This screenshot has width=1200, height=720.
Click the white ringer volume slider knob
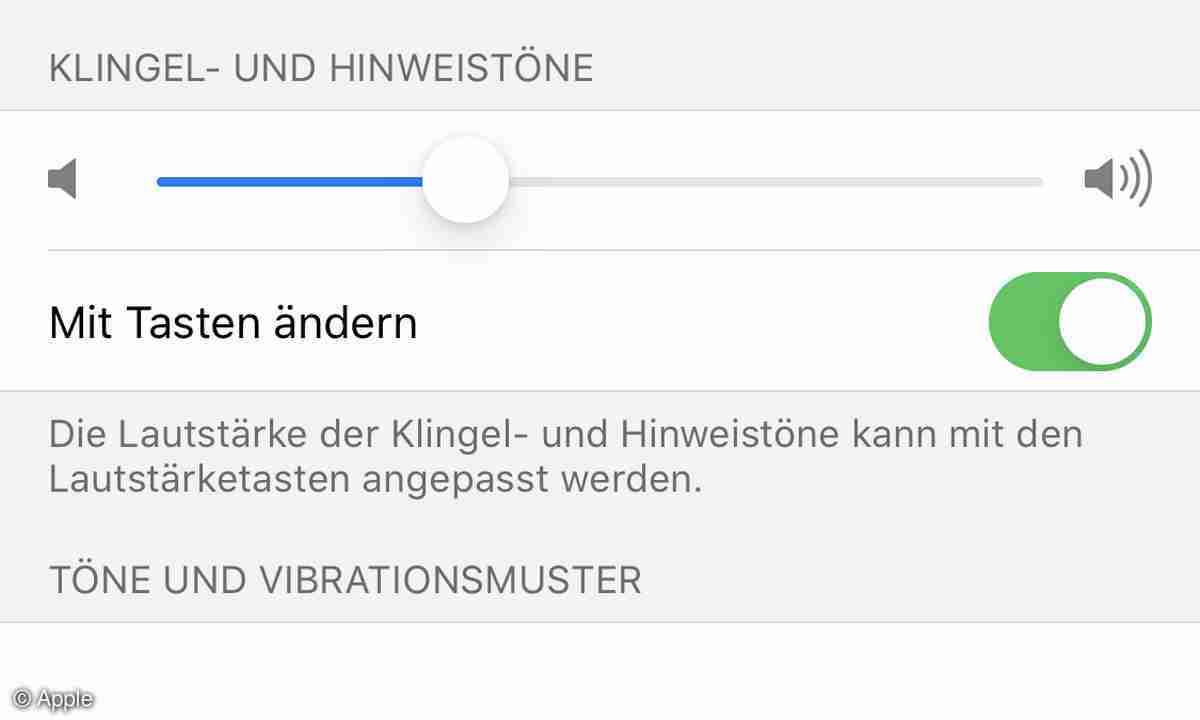(465, 181)
